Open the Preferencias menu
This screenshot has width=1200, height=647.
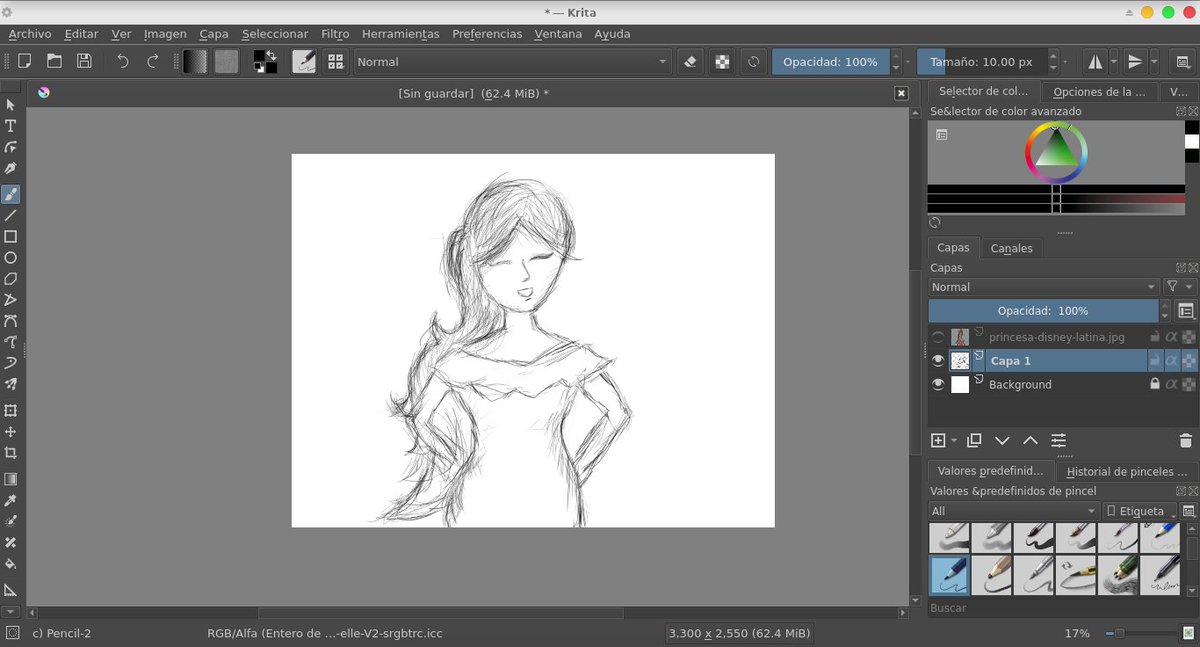[x=487, y=33]
